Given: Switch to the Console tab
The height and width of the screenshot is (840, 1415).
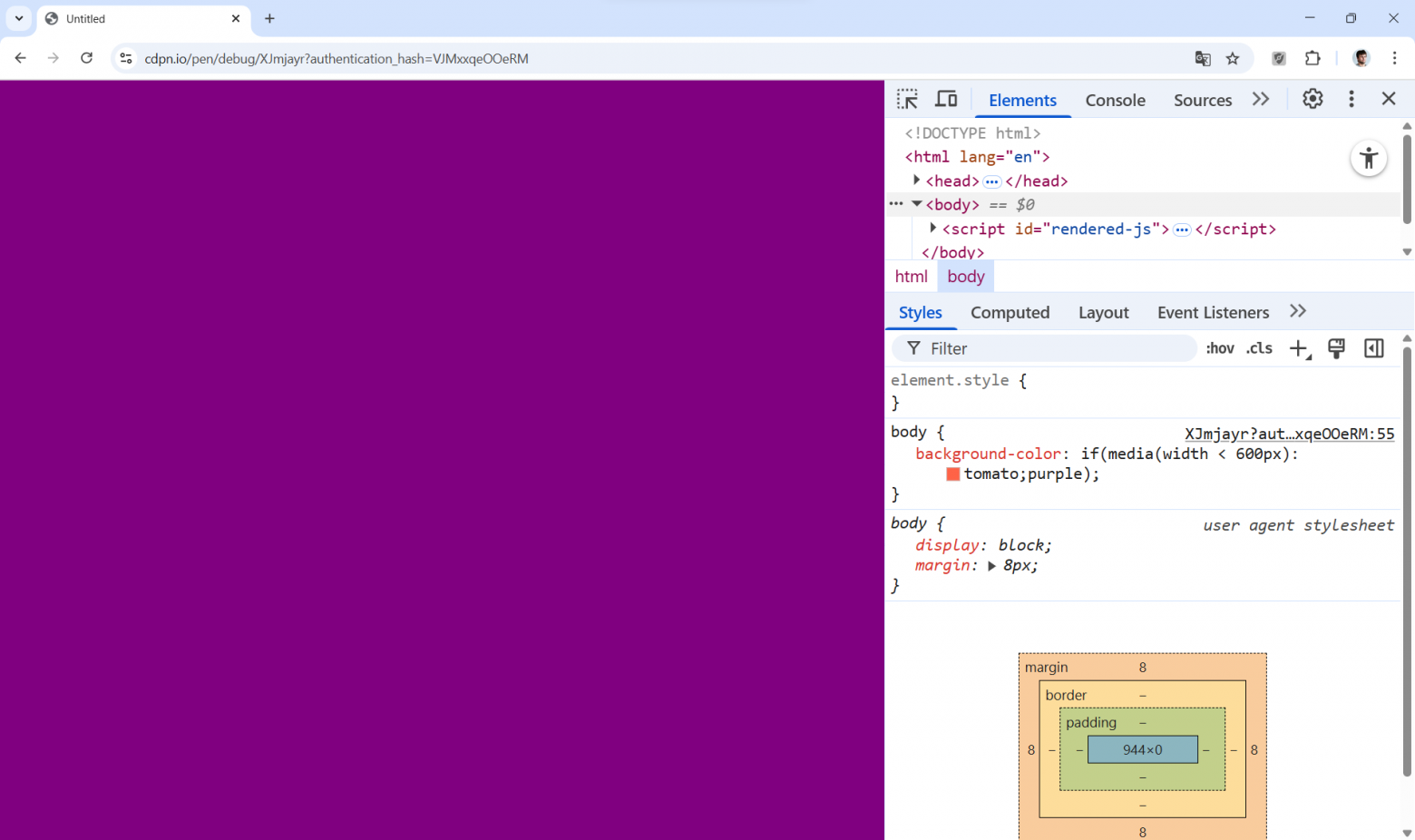Looking at the screenshot, I should pos(1115,100).
